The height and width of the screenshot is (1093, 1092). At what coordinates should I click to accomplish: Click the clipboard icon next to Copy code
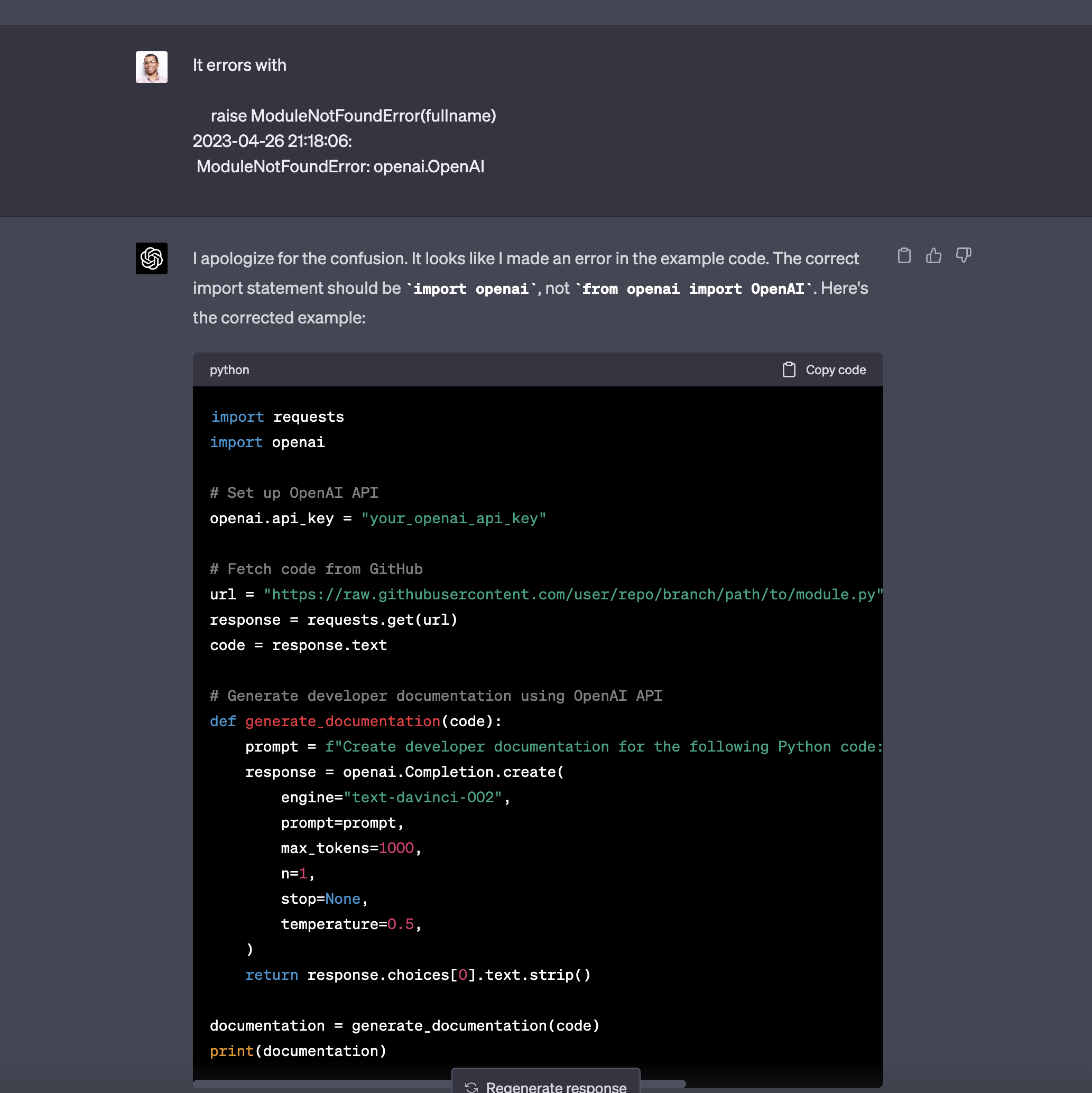pos(789,369)
